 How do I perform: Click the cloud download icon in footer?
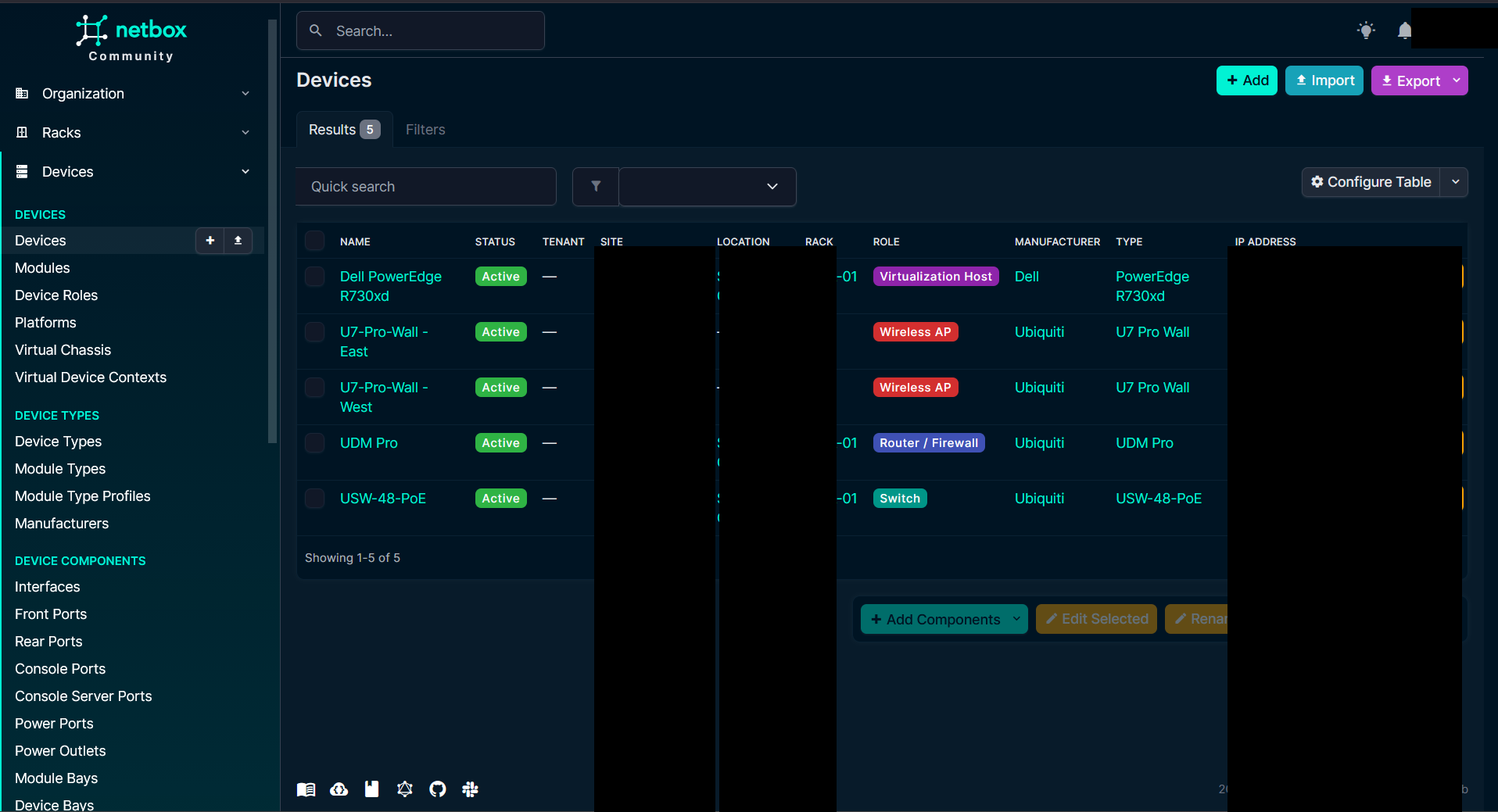tap(339, 789)
